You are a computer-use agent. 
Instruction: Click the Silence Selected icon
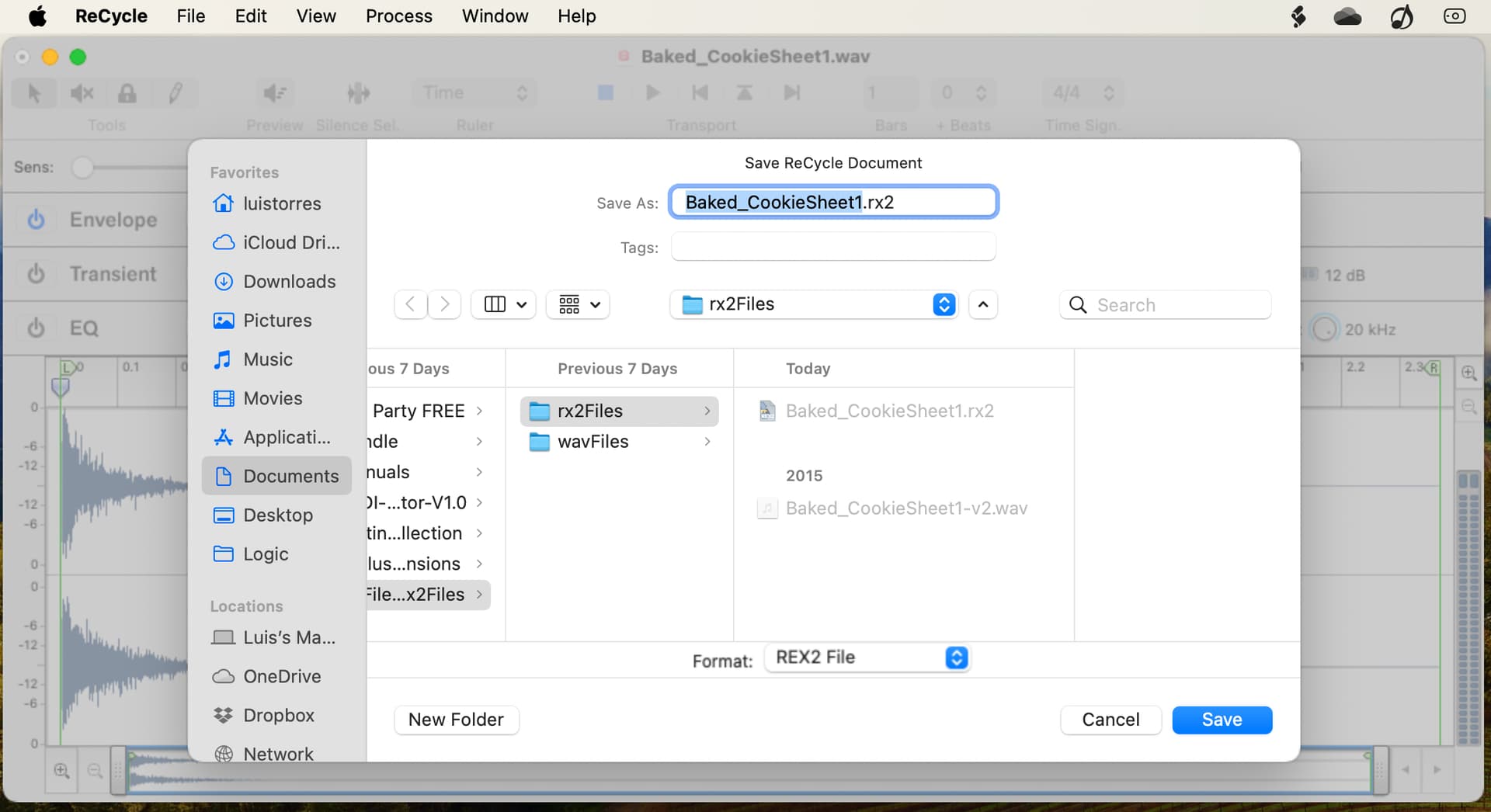358,93
